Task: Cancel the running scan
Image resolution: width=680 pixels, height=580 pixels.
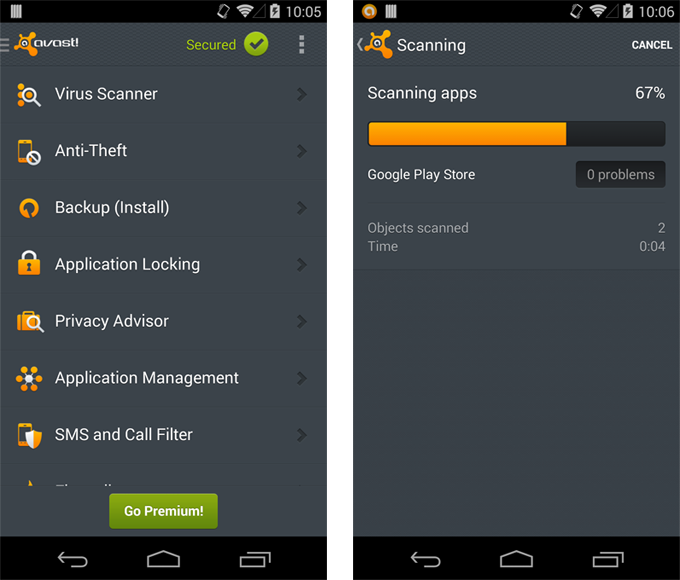Action: click(651, 46)
